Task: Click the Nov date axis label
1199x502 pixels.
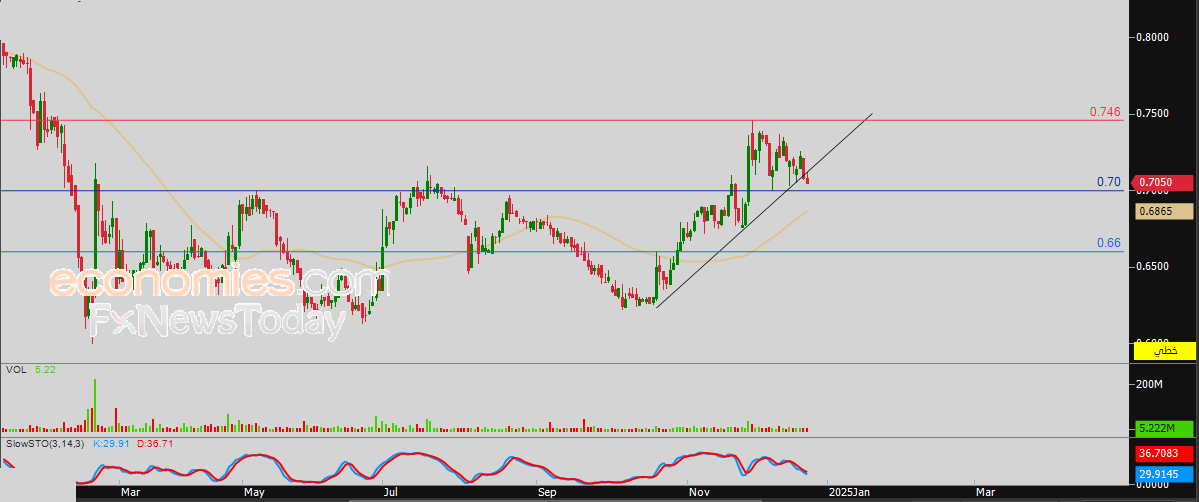Action: pyautogui.click(x=698, y=492)
